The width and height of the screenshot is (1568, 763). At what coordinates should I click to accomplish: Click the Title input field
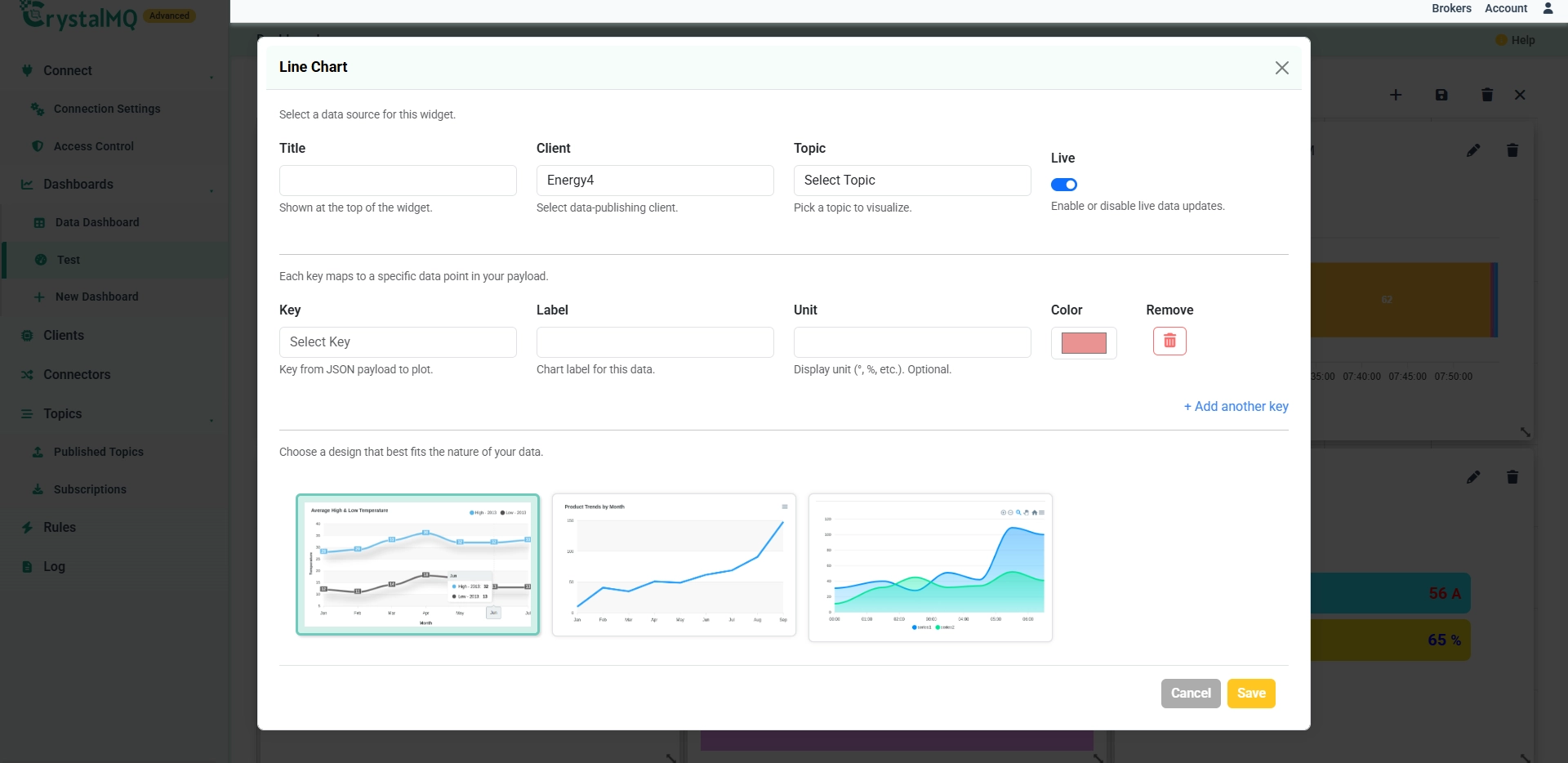[398, 181]
